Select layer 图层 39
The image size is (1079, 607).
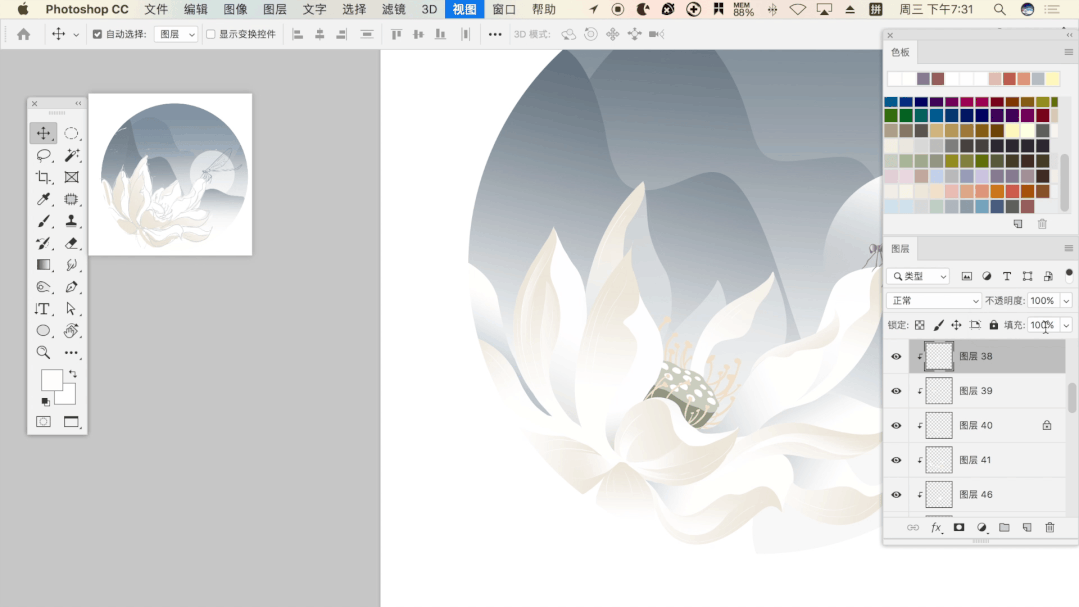[x=987, y=391]
